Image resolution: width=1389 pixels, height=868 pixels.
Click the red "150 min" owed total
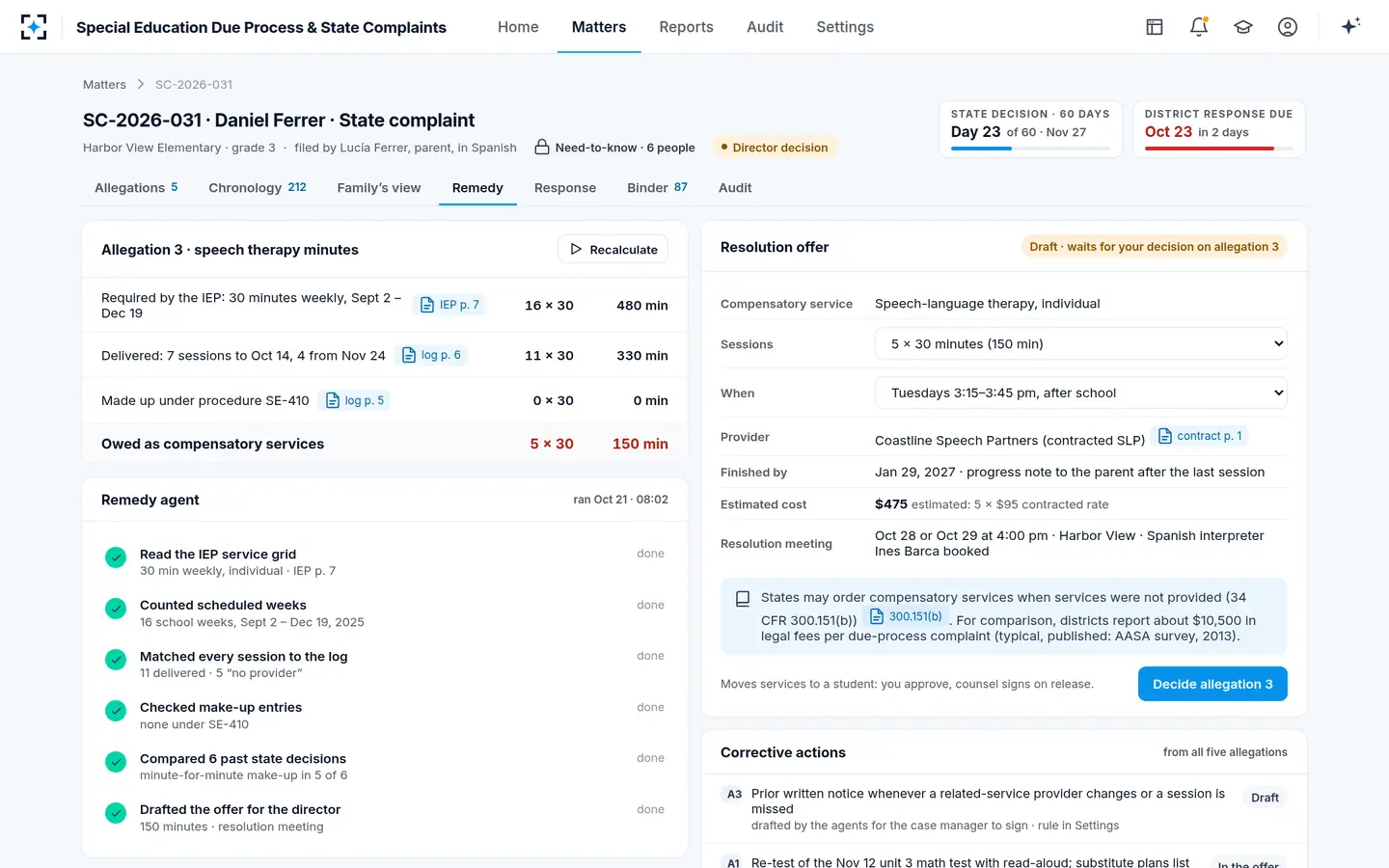(640, 444)
